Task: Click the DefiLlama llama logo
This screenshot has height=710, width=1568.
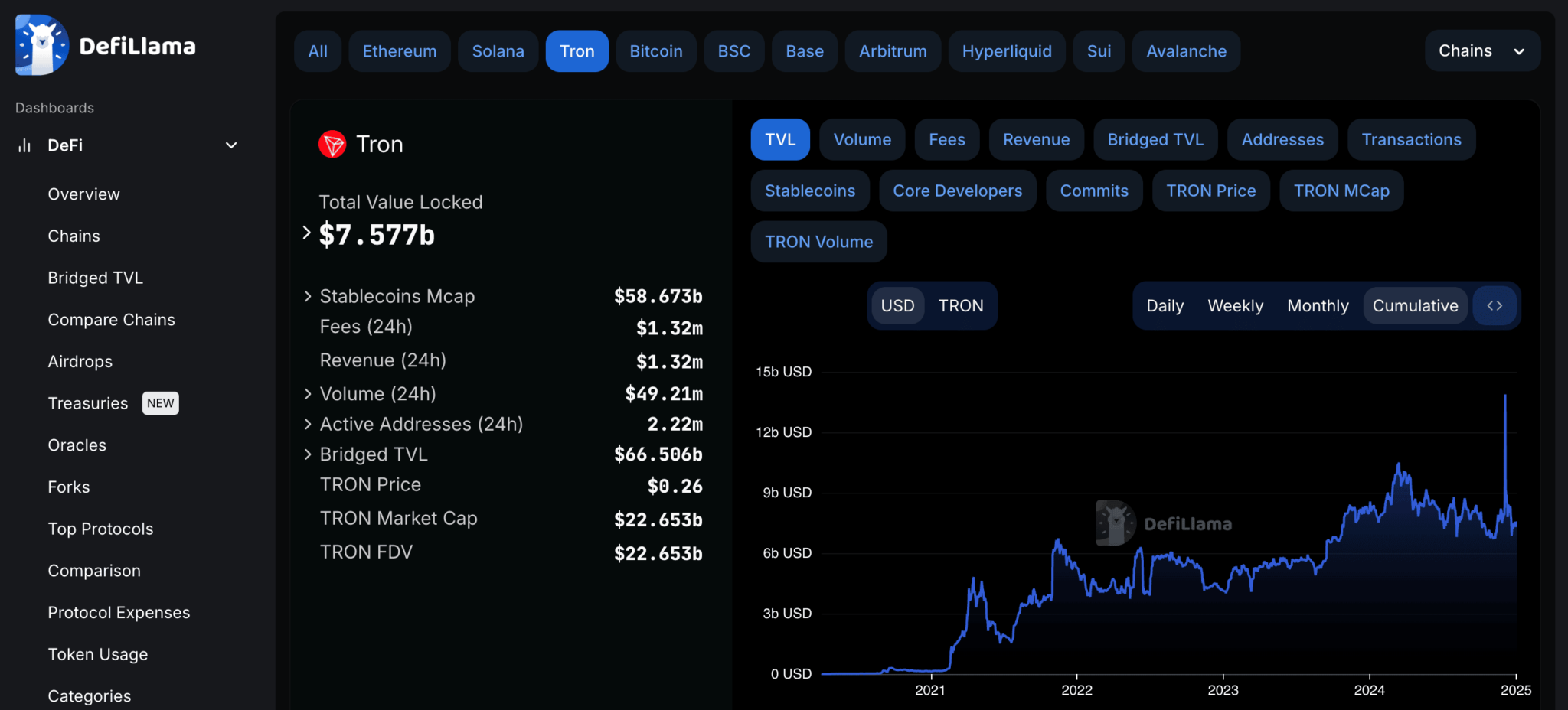Action: [x=41, y=44]
